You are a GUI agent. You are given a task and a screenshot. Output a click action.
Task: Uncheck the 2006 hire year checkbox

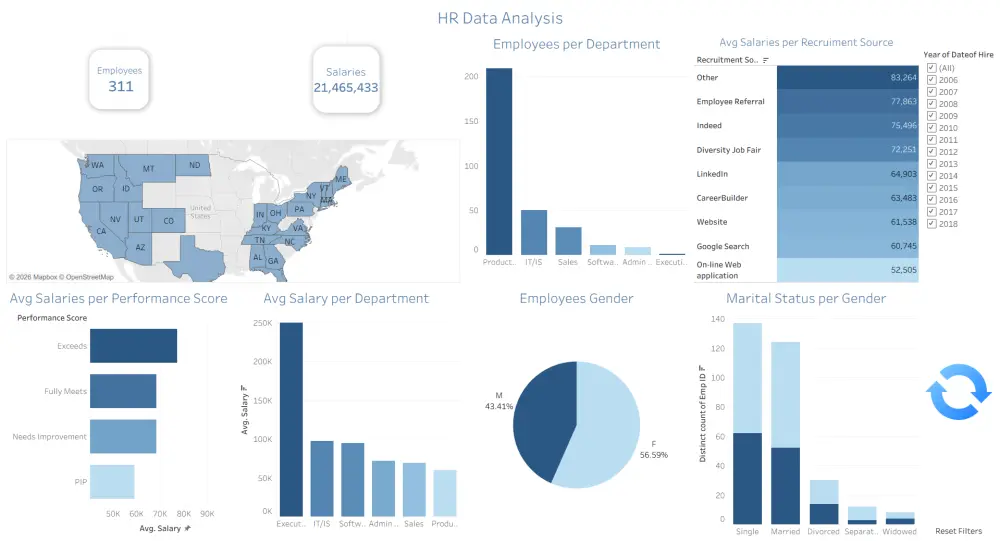click(x=932, y=80)
